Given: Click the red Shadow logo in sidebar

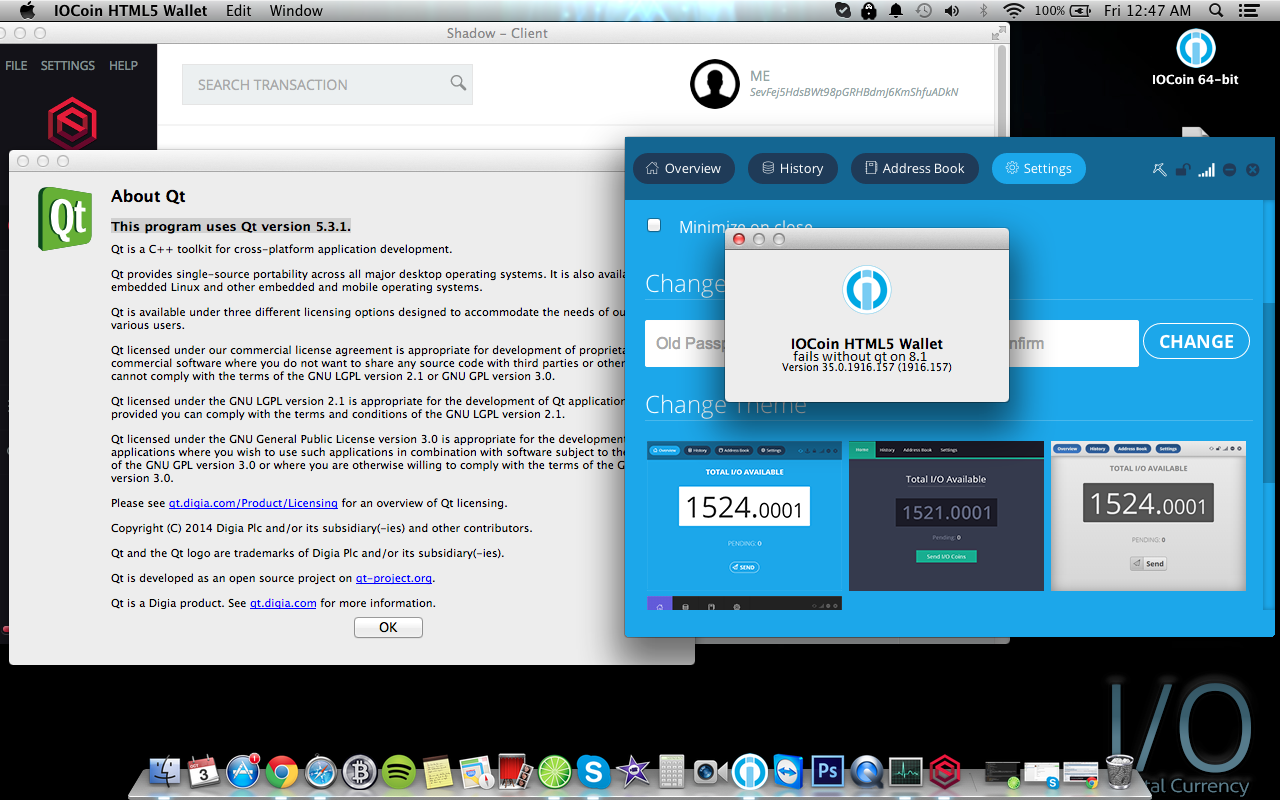Looking at the screenshot, I should 72,125.
